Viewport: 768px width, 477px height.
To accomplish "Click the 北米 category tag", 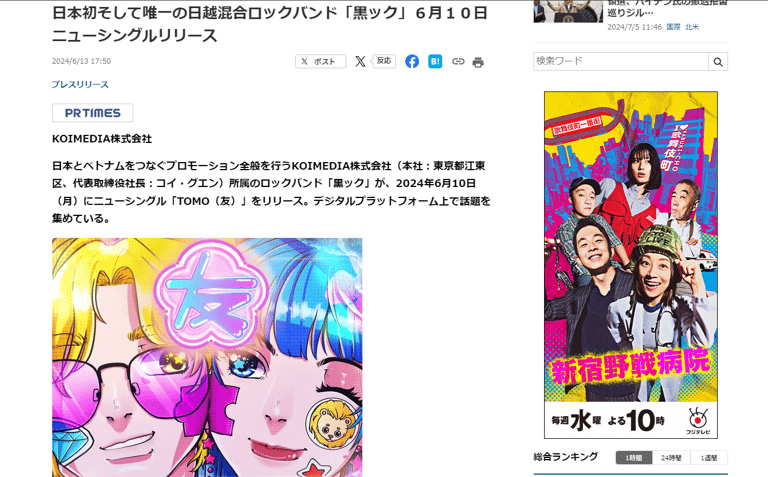I will [x=692, y=27].
